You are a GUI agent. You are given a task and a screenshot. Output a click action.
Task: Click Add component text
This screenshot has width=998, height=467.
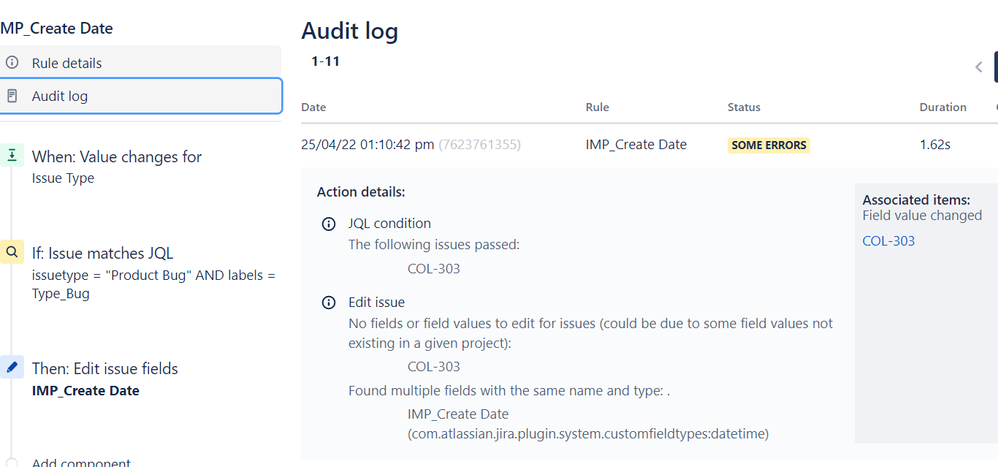point(81,463)
